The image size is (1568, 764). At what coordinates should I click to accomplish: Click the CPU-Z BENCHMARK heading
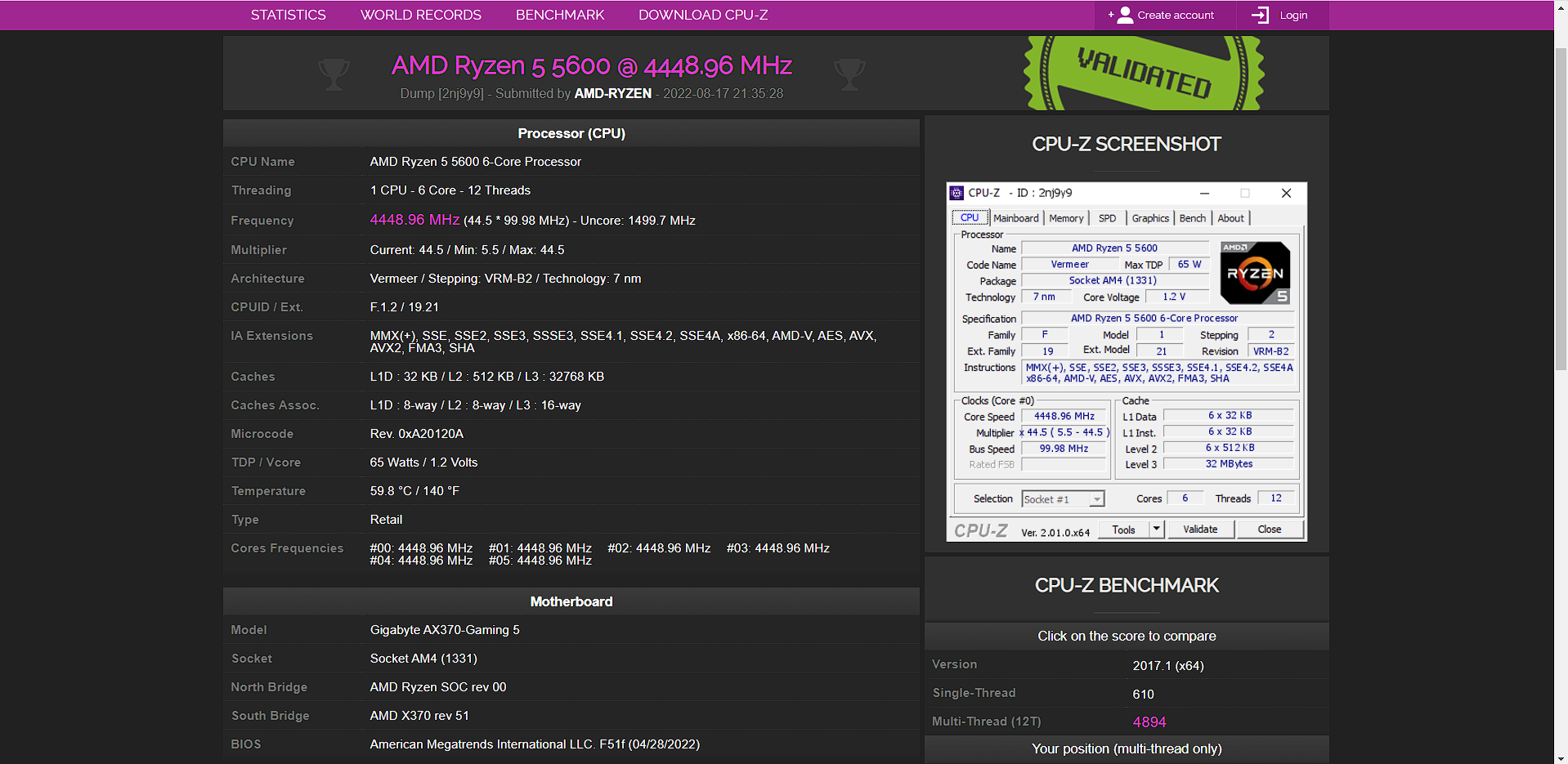1127,585
